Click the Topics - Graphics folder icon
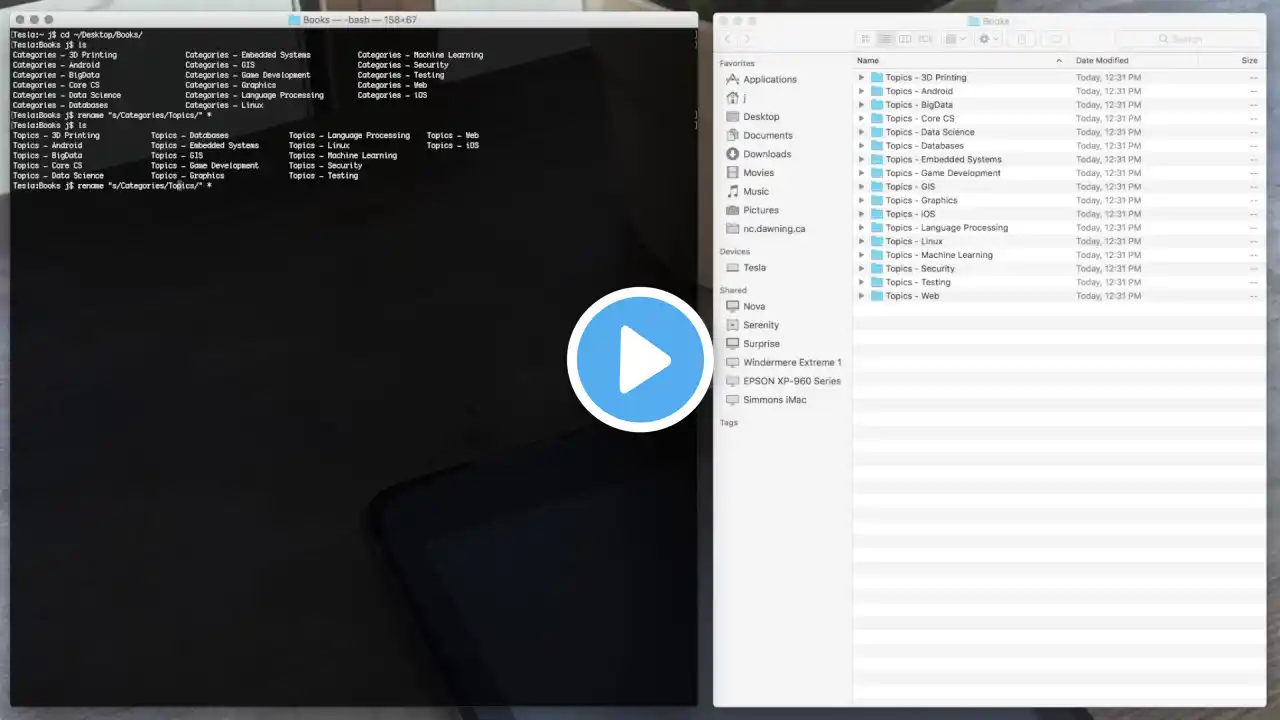This screenshot has width=1280, height=720. pos(876,200)
